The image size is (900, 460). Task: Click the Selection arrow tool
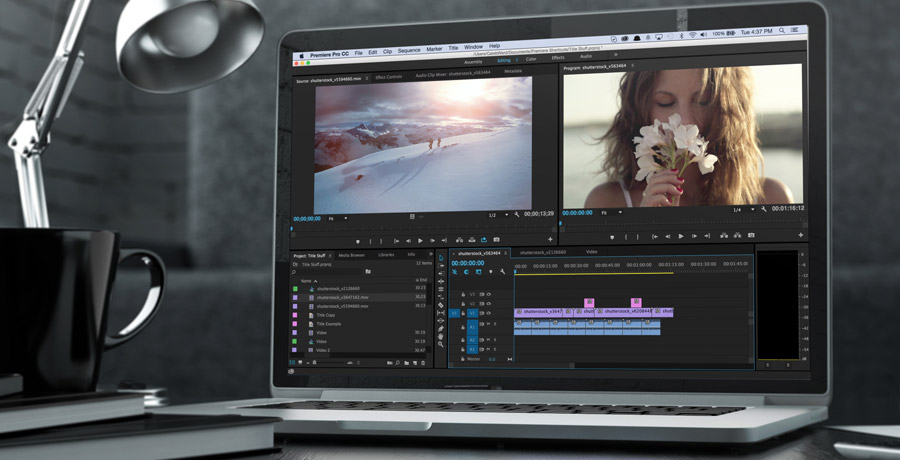point(441,258)
